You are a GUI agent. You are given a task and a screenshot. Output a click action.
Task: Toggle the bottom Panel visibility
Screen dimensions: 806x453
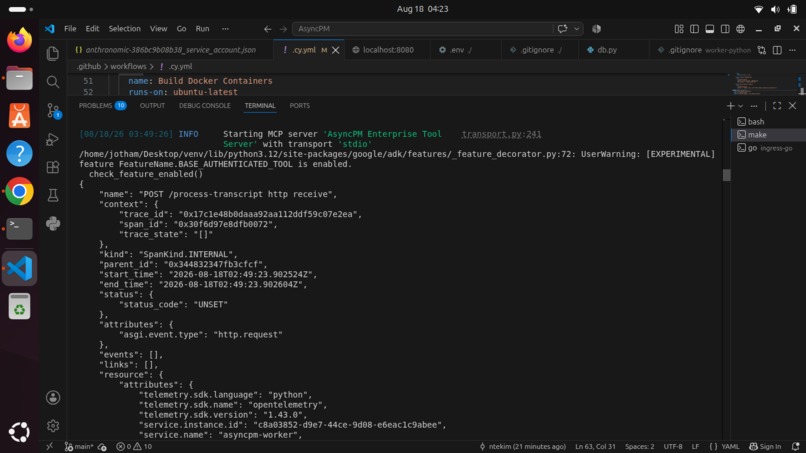click(709, 29)
